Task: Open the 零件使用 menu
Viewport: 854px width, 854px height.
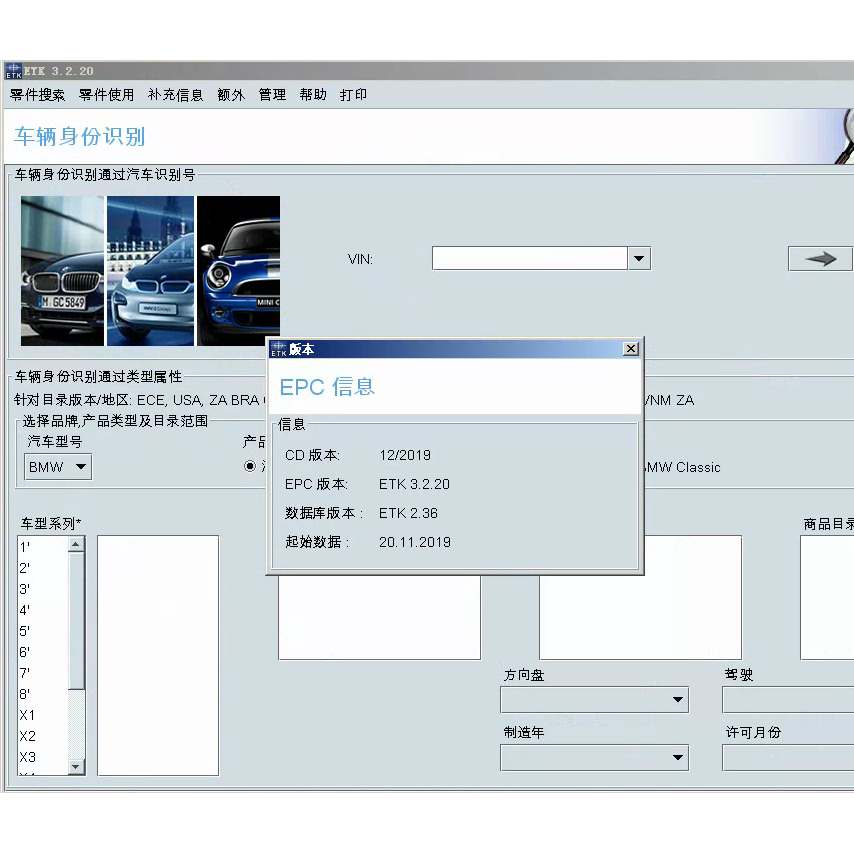Action: pyautogui.click(x=106, y=95)
